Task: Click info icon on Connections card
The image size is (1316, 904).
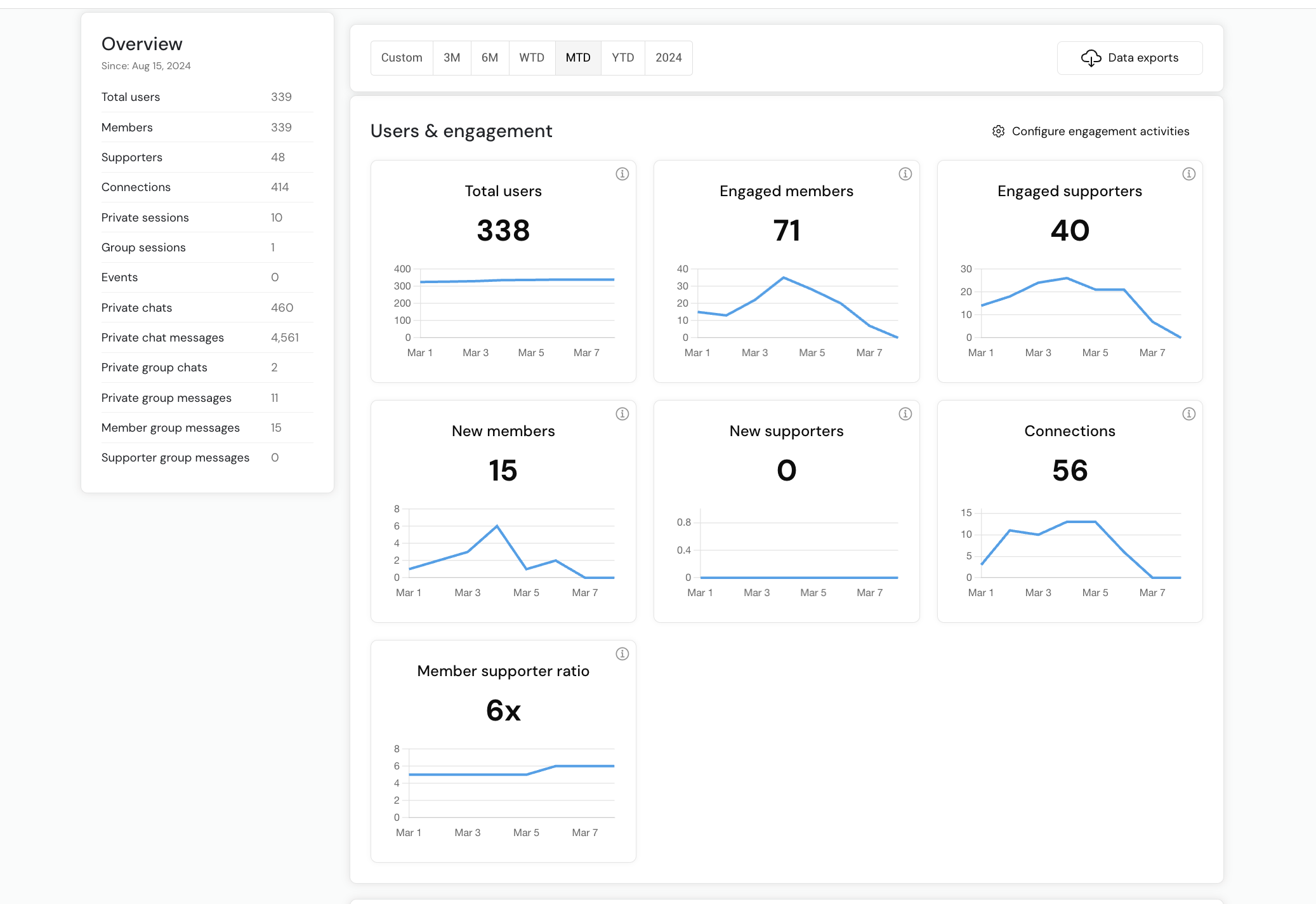Action: [x=1188, y=414]
